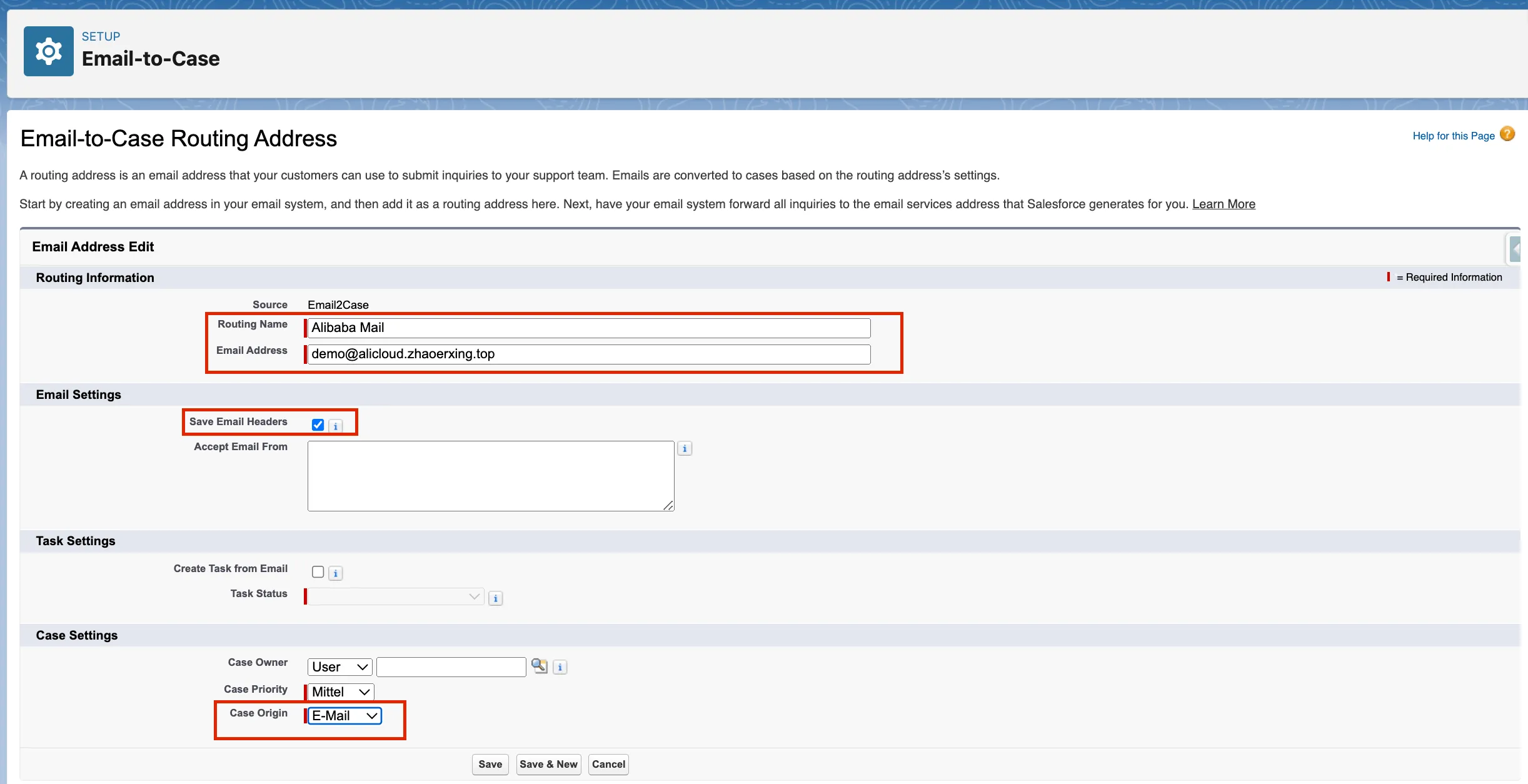The width and height of the screenshot is (1528, 784).
Task: Click info icon beside Create Task from Email
Action: click(336, 573)
